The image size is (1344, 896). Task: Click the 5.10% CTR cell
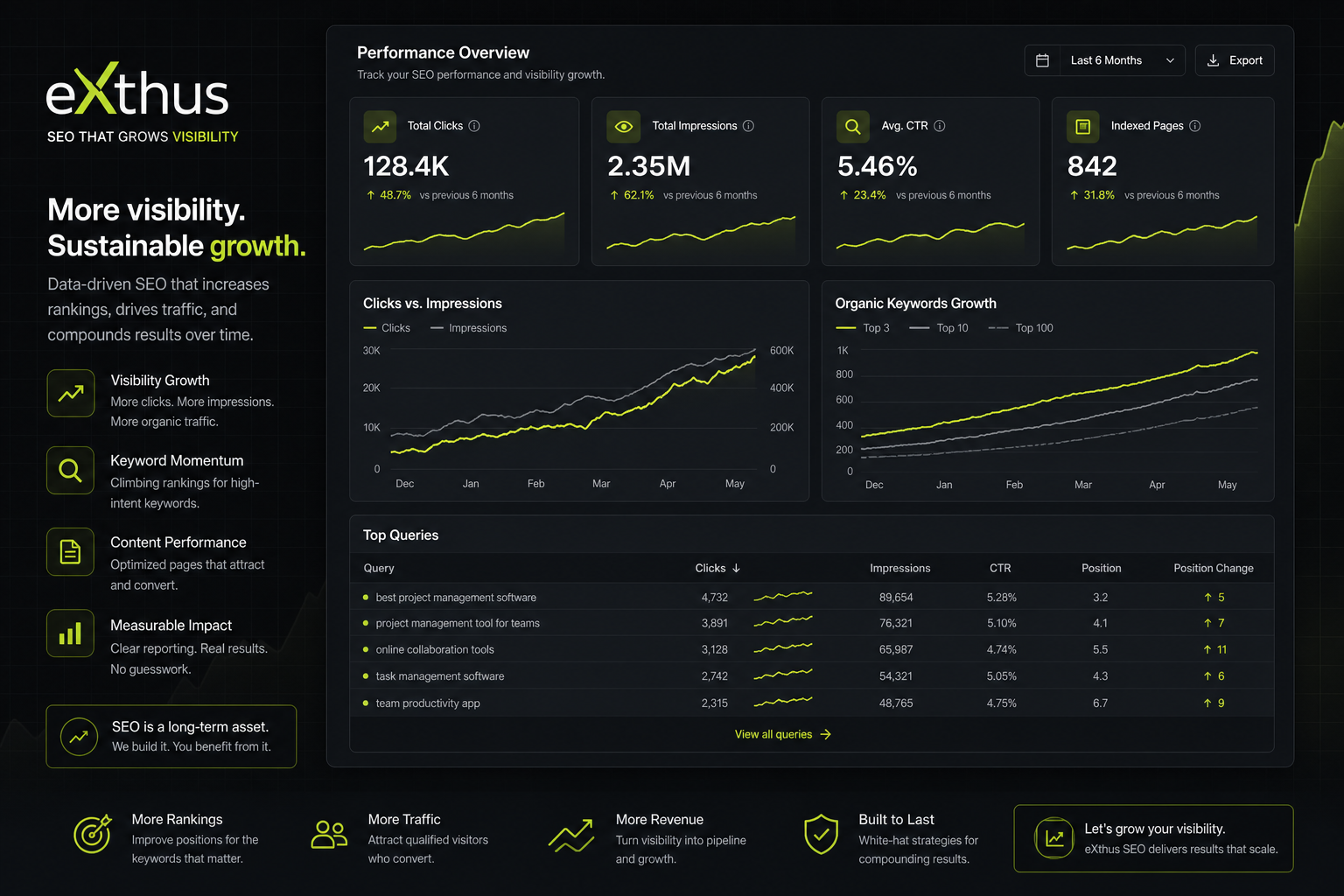[1002, 623]
